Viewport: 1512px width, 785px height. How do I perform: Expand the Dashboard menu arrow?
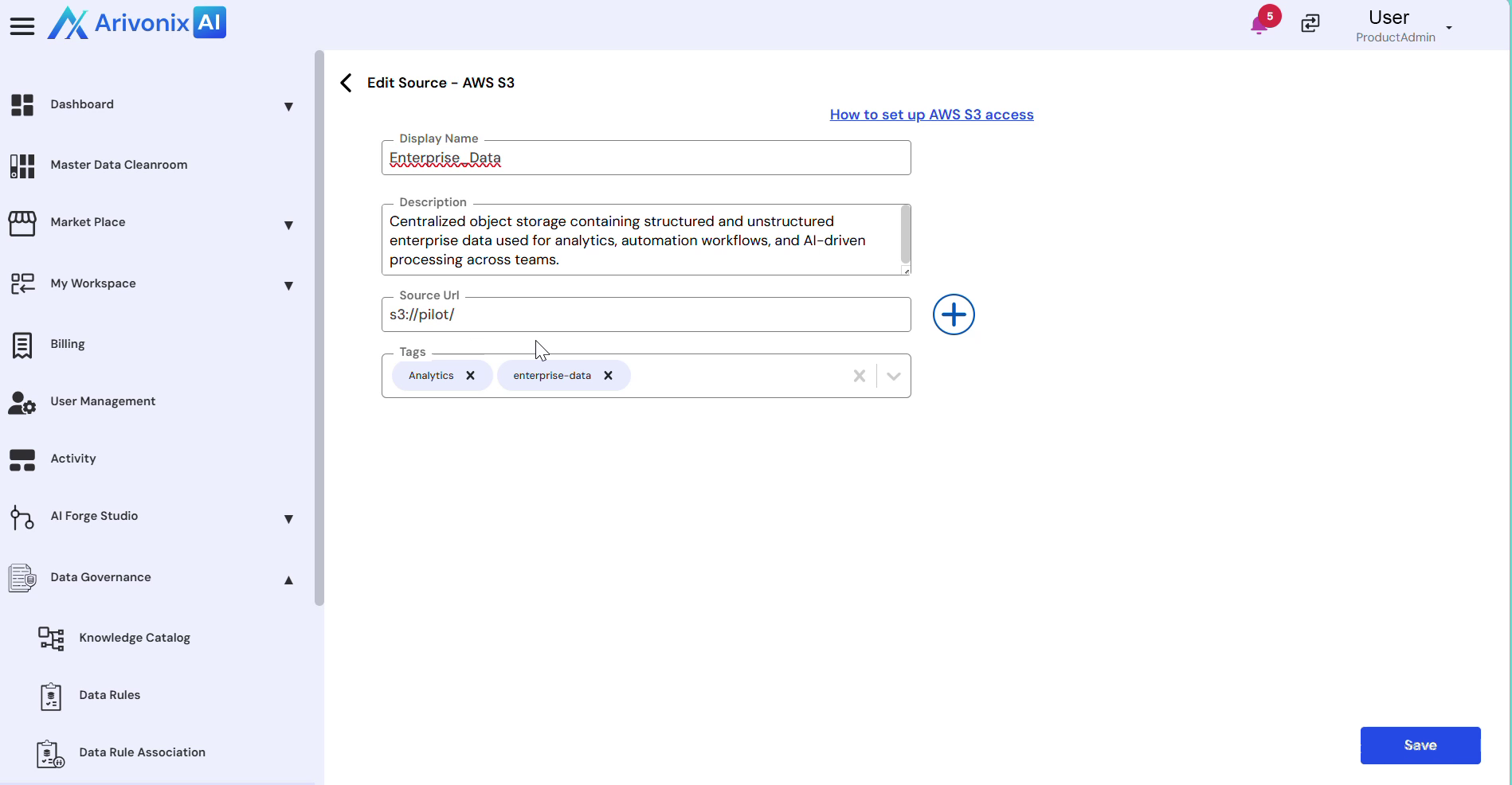[288, 107]
